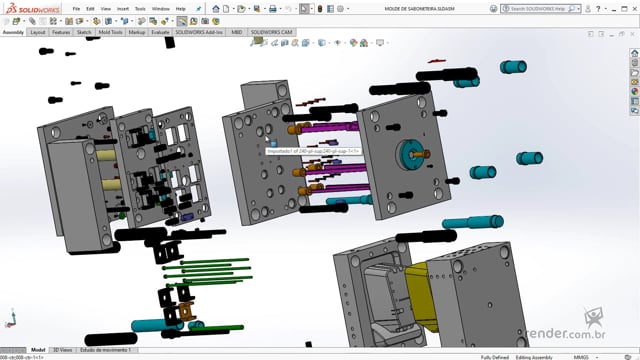This screenshot has height=360, width=640.
Task: Click the Save icon in the top toolbar
Action: 257,9
